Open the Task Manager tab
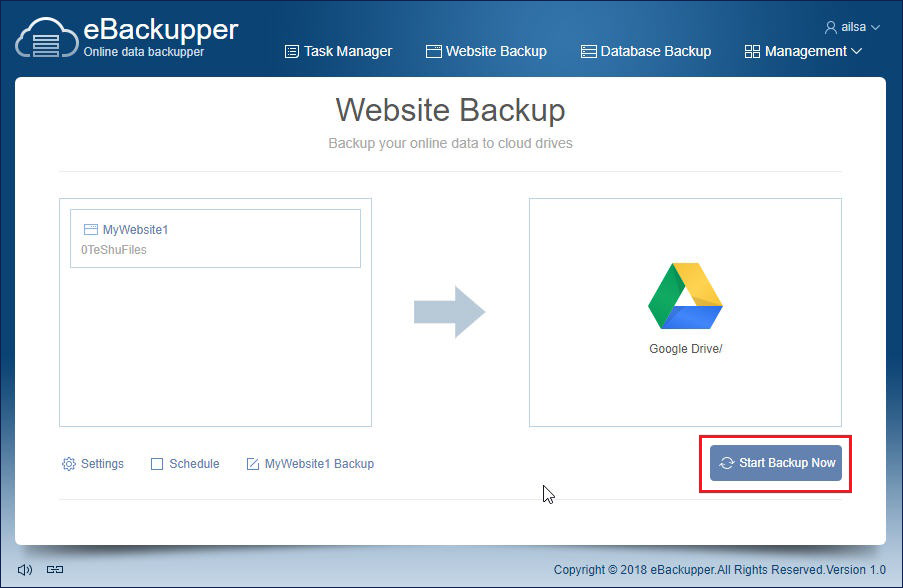This screenshot has height=588, width=903. [338, 51]
